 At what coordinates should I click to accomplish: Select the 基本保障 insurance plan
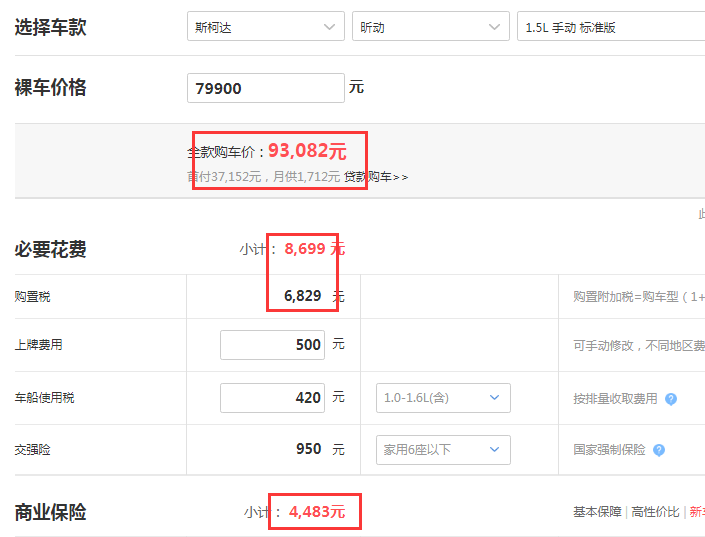597,512
